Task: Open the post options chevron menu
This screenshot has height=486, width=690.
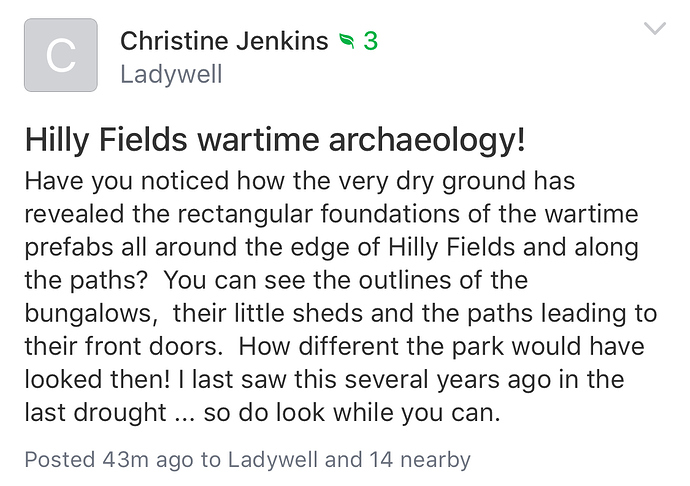Action: [x=655, y=29]
